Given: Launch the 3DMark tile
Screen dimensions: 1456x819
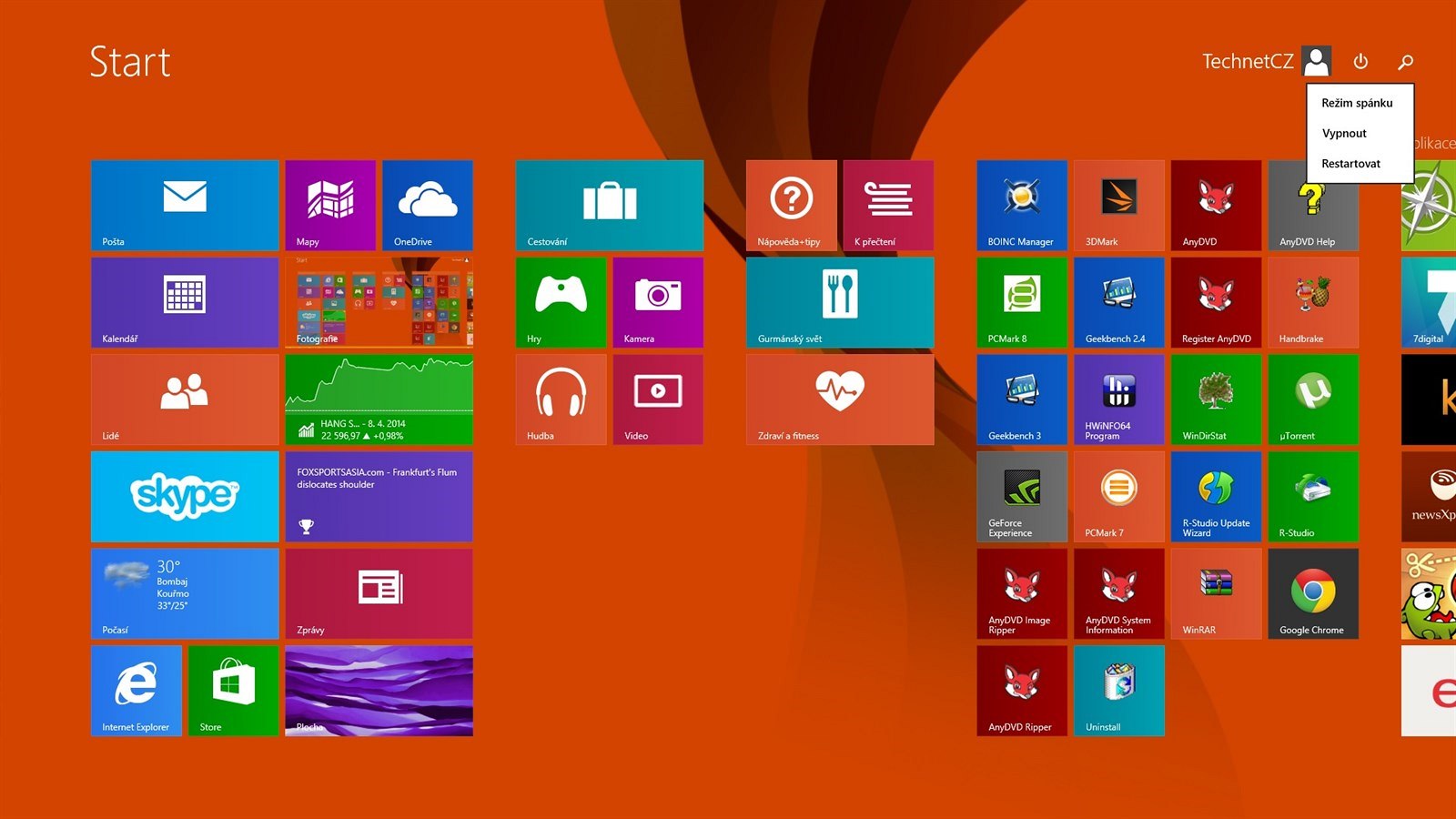Looking at the screenshot, I should pyautogui.click(x=1118, y=205).
